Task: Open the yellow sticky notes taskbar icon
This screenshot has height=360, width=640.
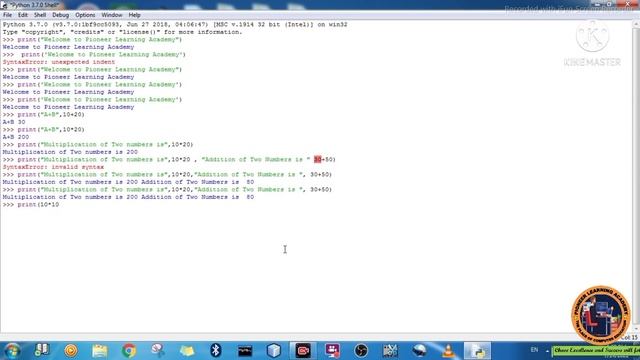Action: 187,351
